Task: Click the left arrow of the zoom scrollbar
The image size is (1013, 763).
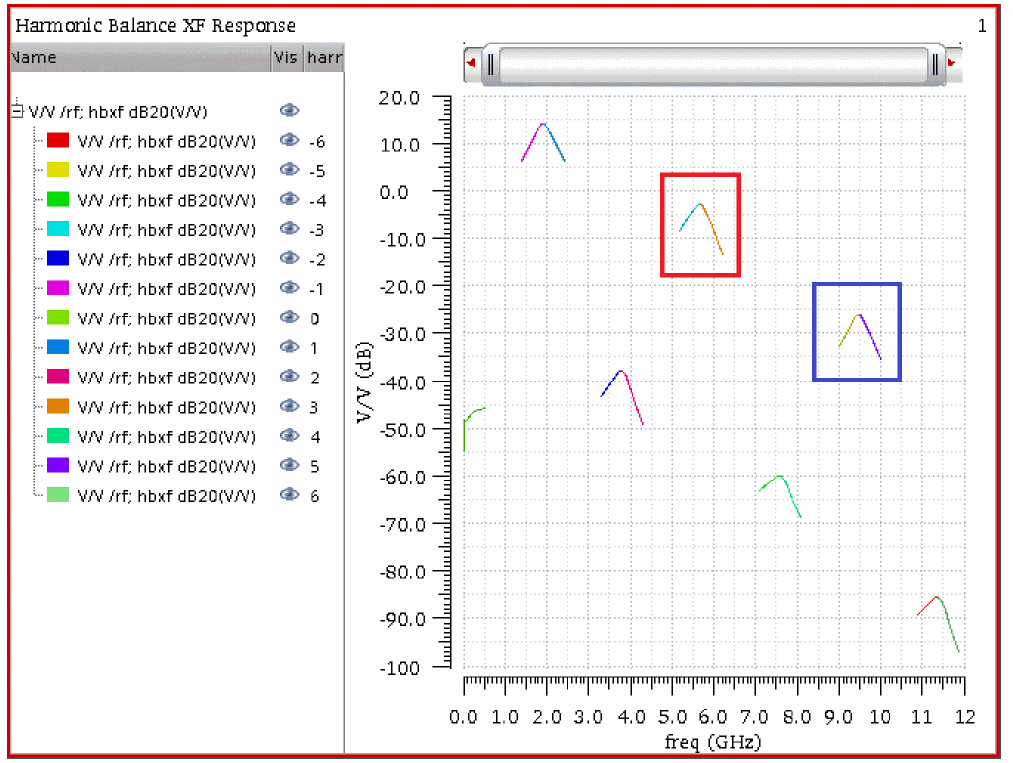Action: click(x=472, y=63)
